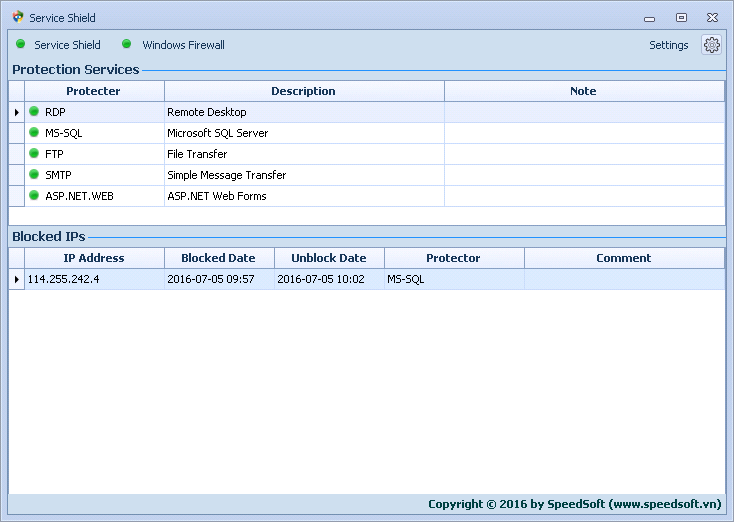
Task: Click the Note column header
Action: 584,91
